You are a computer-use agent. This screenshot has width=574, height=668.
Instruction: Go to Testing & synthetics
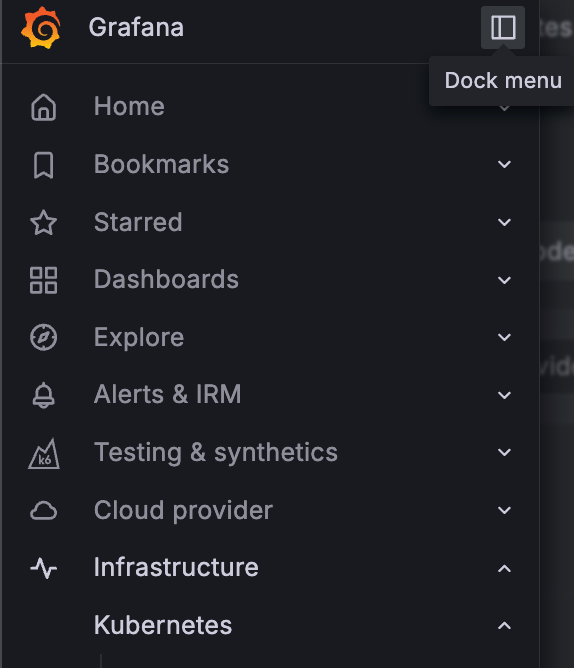(x=216, y=453)
